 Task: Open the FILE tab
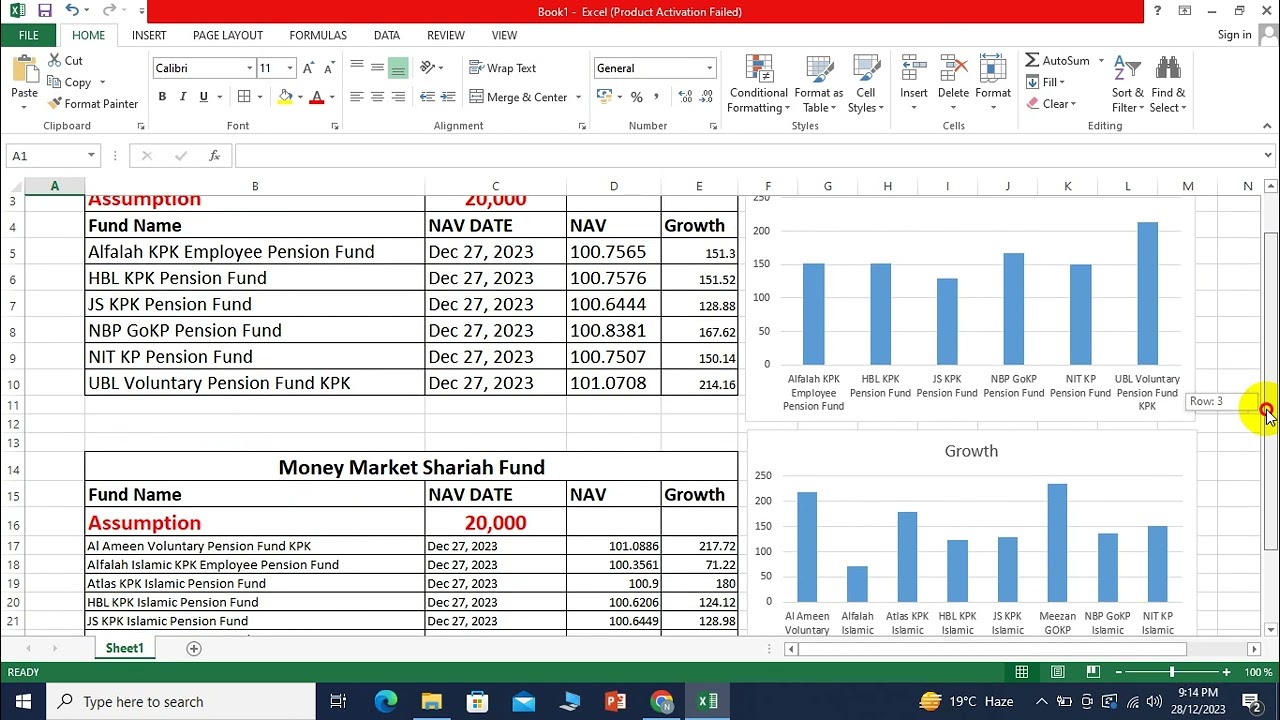click(x=28, y=35)
